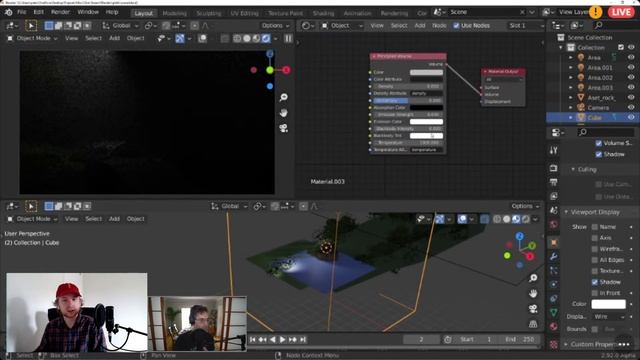This screenshot has height=360, width=640.
Task: Open the Modifiers wrench tab icon
Action: coord(553,256)
